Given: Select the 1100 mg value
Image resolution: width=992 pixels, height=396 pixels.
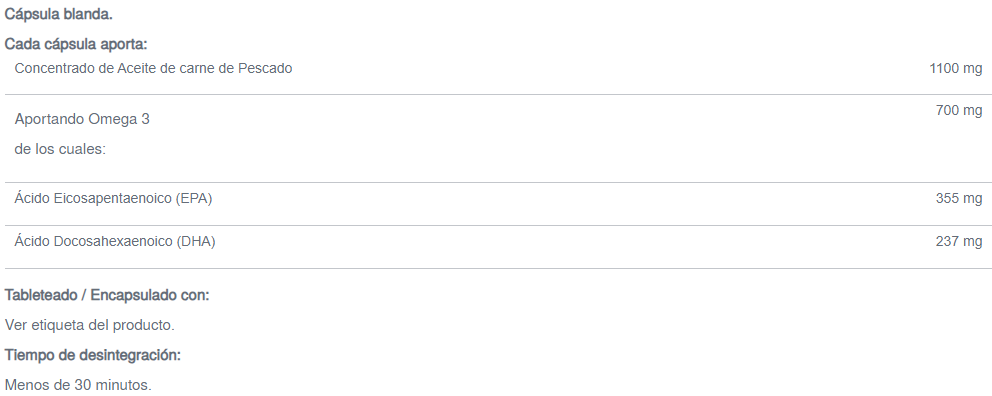Looking at the screenshot, I should [955, 68].
